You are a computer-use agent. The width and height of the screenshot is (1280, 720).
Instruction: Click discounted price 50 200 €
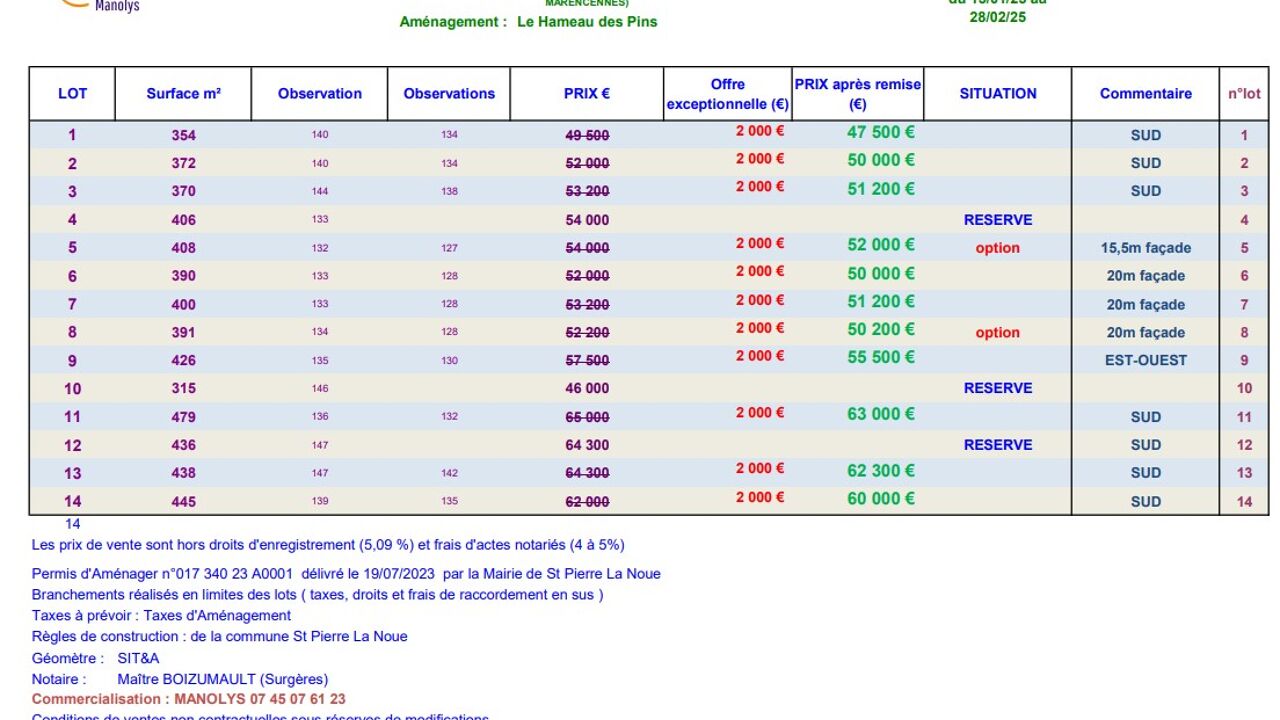click(881, 329)
